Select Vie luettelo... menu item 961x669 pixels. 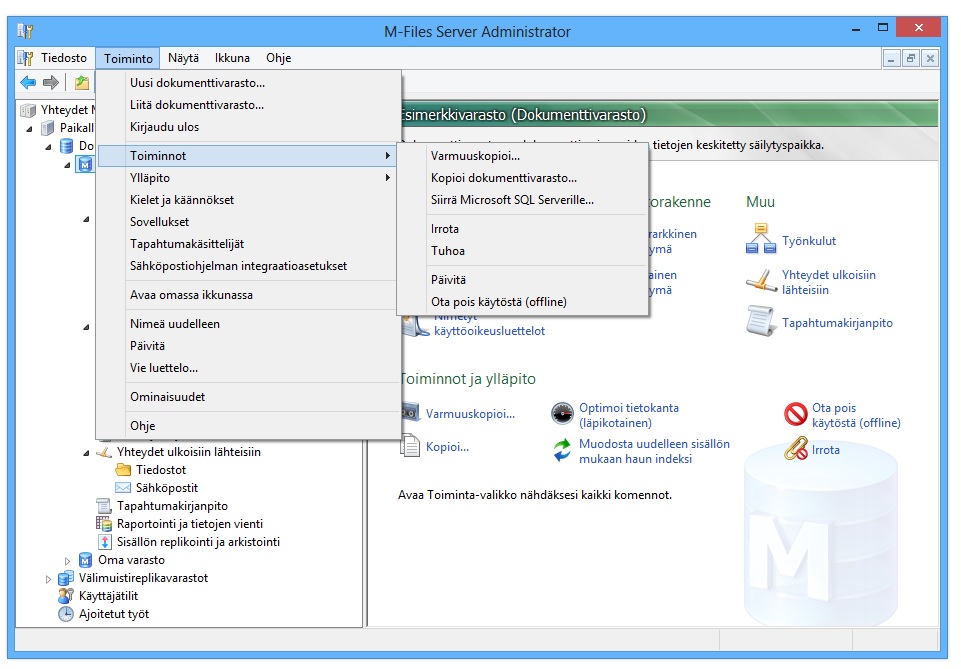point(248,368)
